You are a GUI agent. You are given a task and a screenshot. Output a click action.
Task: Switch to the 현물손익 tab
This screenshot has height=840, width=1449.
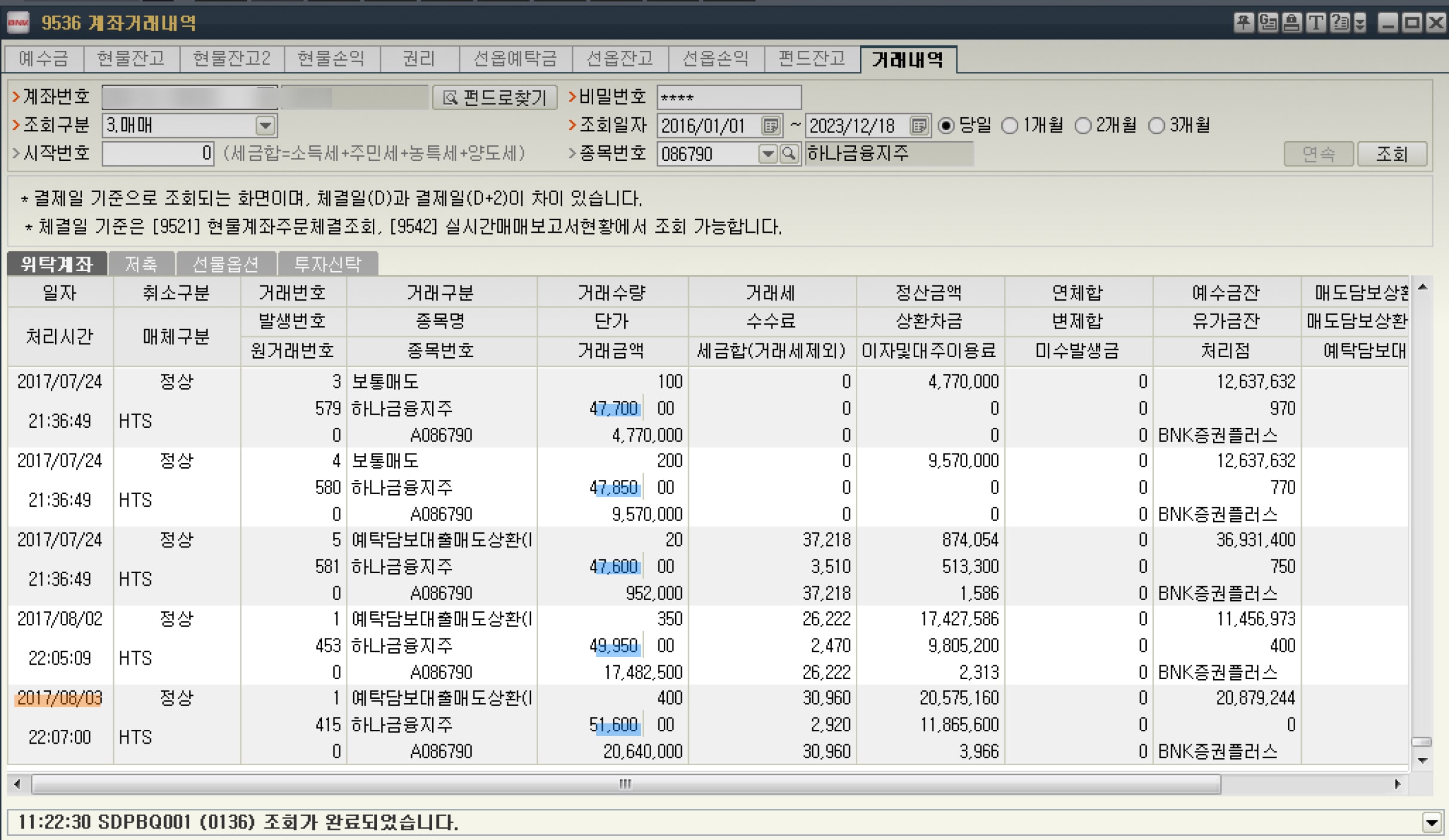pyautogui.click(x=332, y=59)
